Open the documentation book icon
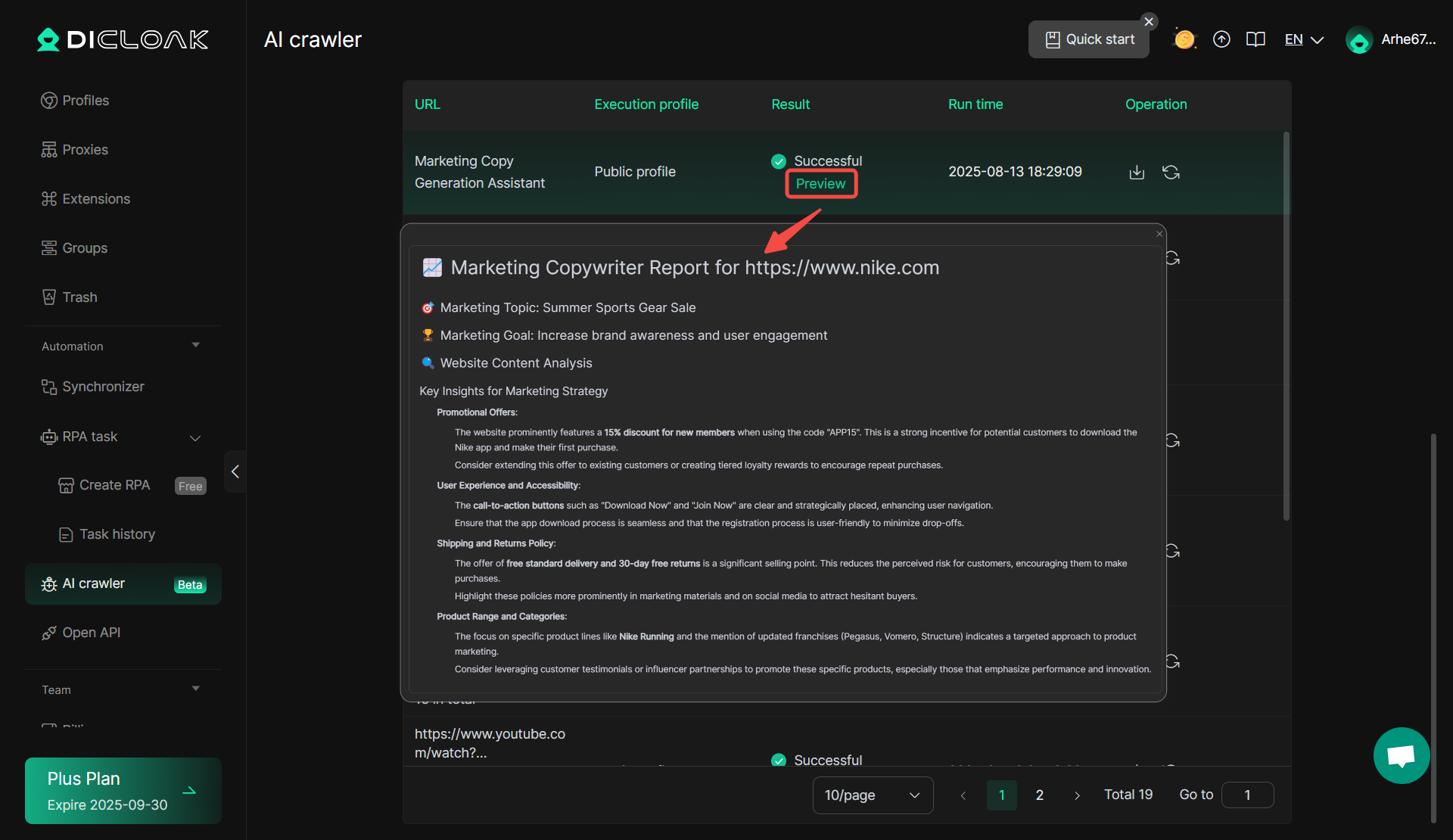1453x840 pixels. [x=1255, y=39]
